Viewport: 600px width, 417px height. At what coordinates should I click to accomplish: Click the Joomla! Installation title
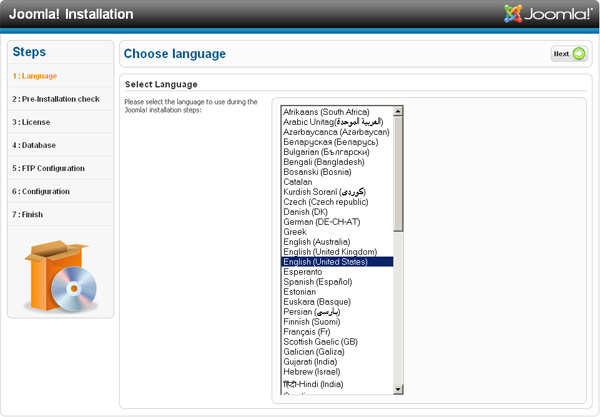71,14
